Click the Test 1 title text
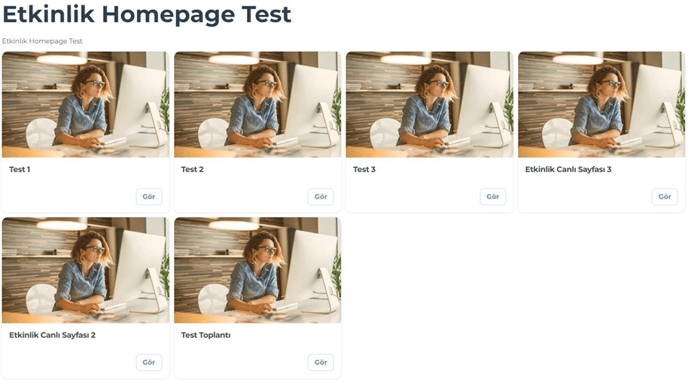The height and width of the screenshot is (382, 688). [20, 169]
